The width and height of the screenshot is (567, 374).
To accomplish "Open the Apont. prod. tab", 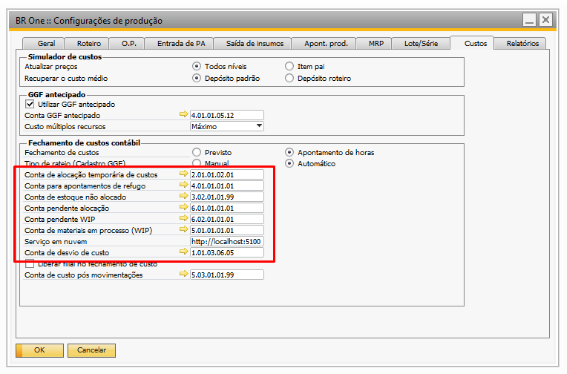I will (x=324, y=43).
